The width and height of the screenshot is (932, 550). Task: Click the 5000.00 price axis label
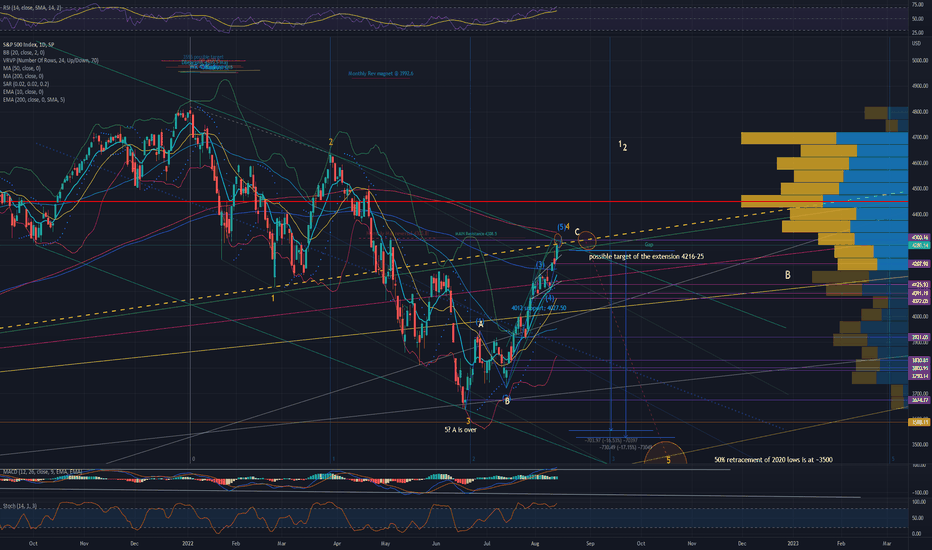919,60
